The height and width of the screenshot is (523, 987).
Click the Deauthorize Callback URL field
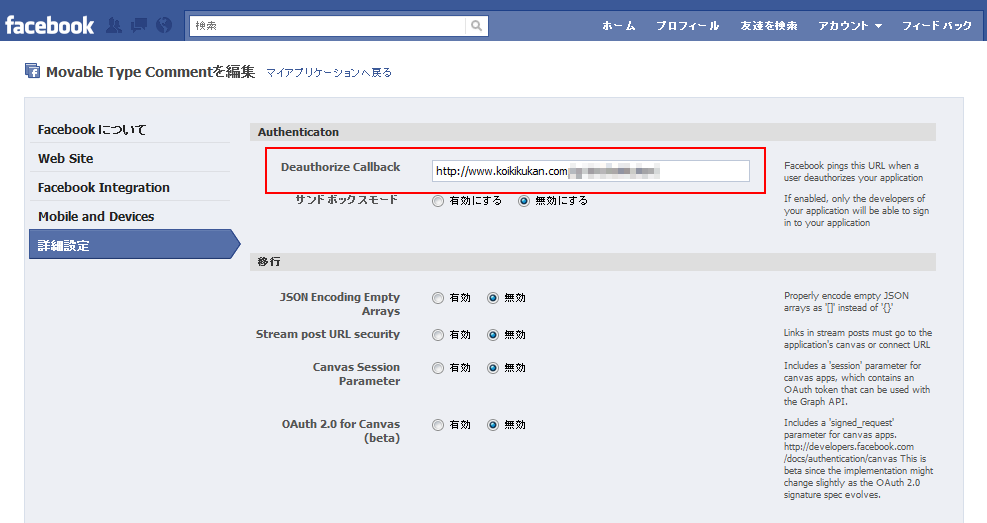click(590, 171)
